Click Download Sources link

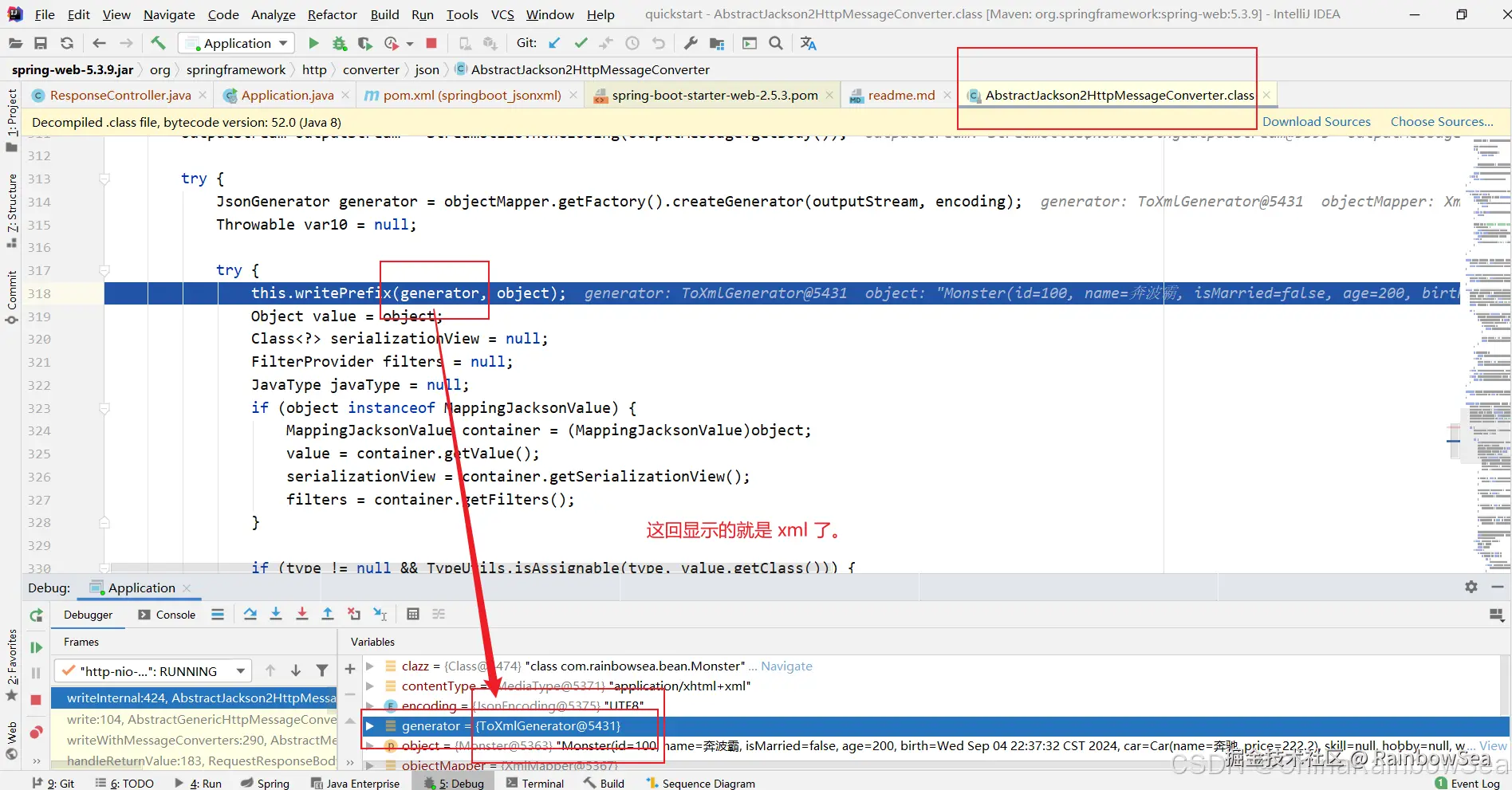coord(1316,121)
